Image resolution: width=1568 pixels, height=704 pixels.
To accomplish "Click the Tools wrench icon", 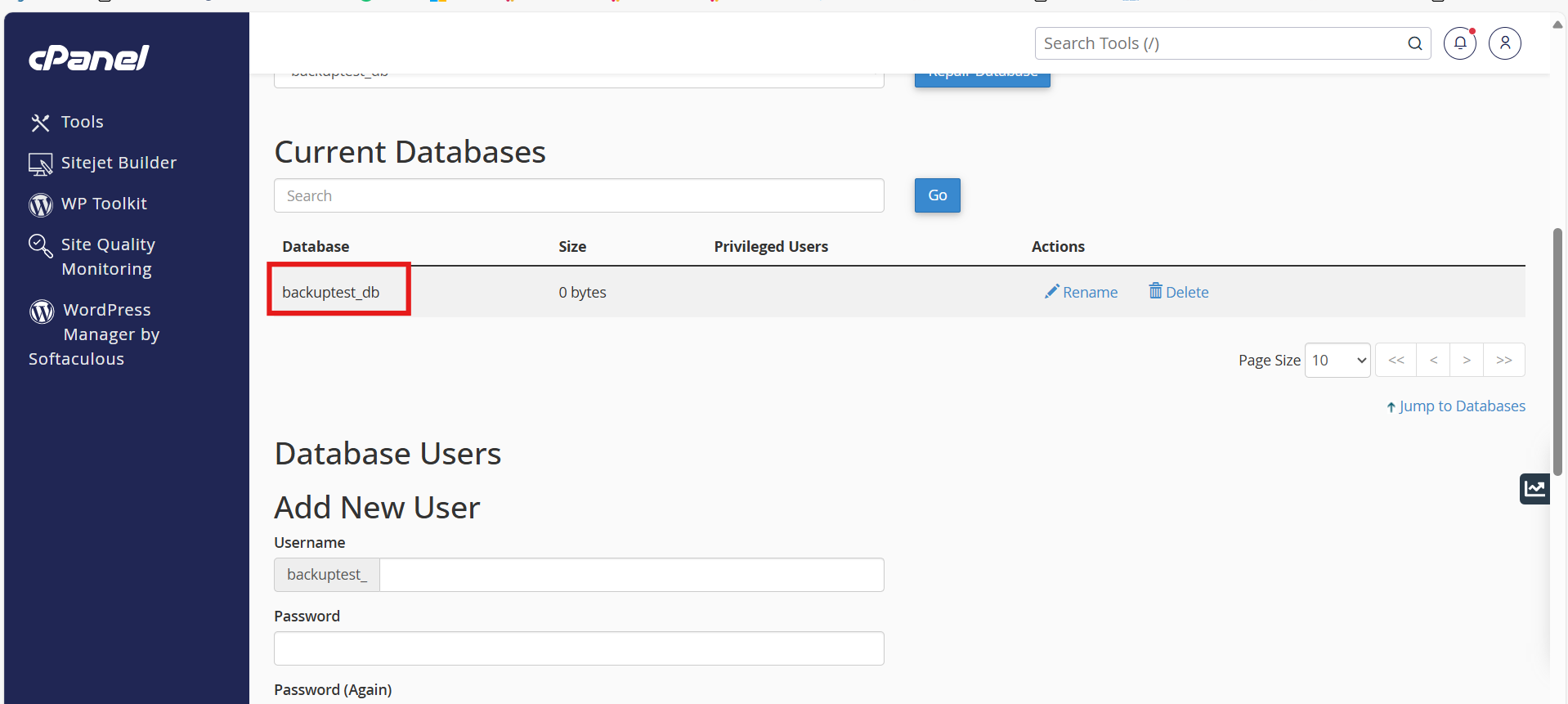I will (40, 123).
